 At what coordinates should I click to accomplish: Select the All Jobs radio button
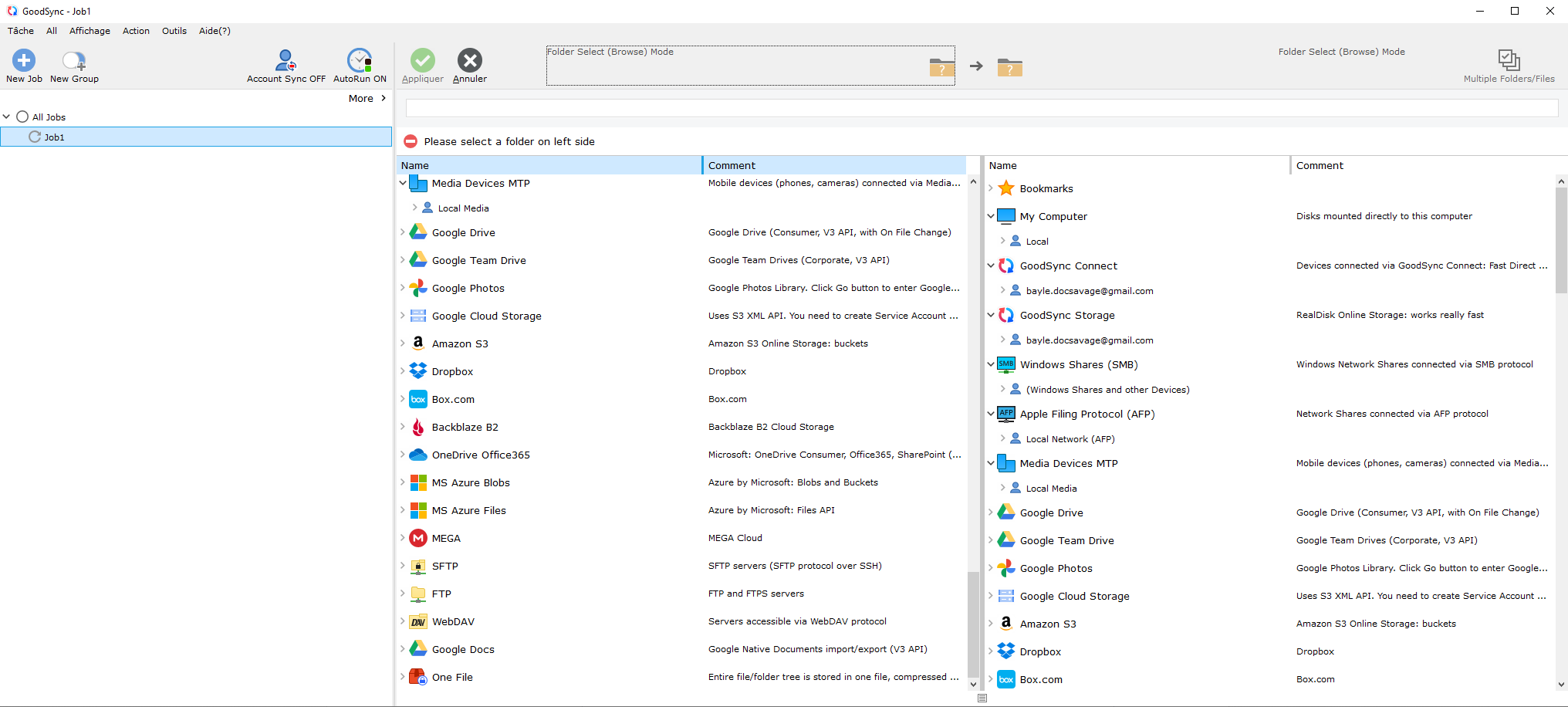tap(22, 116)
